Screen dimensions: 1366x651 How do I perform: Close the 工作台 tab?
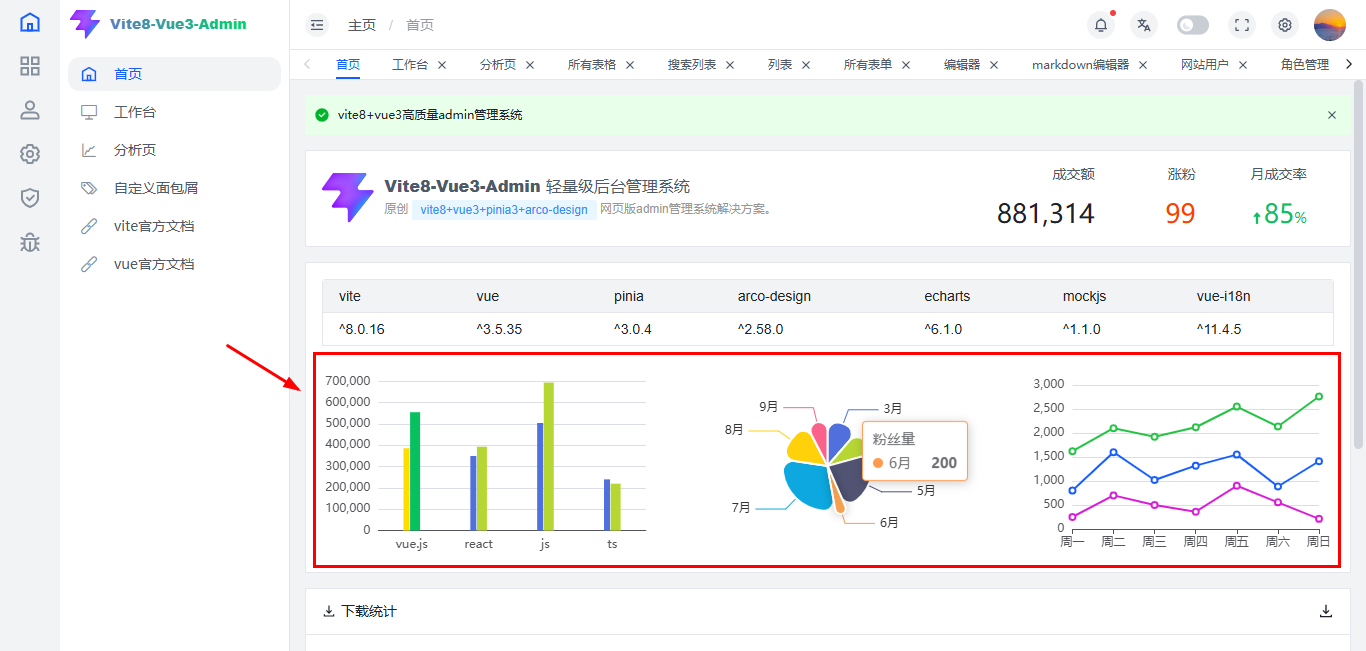(x=442, y=64)
